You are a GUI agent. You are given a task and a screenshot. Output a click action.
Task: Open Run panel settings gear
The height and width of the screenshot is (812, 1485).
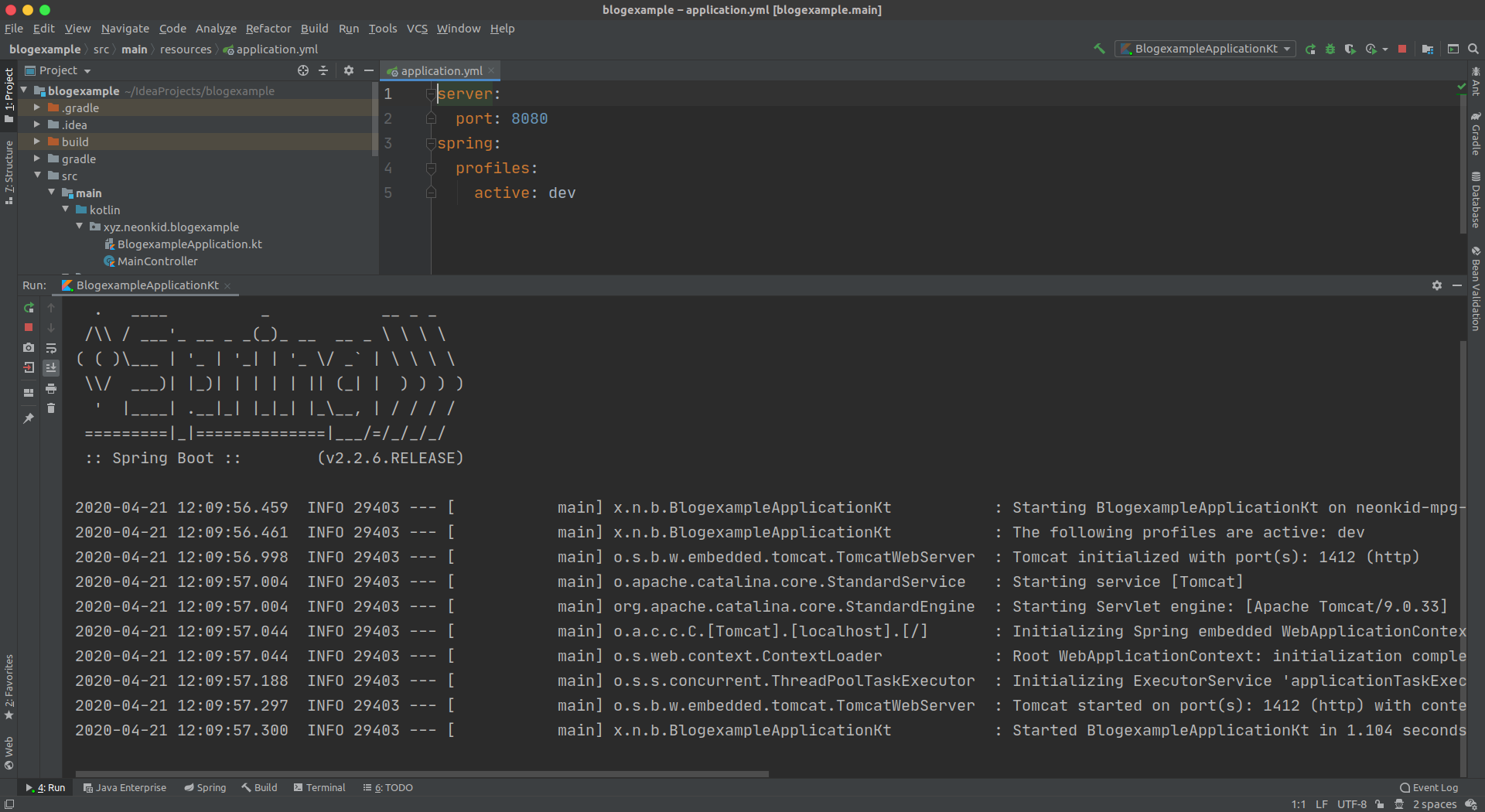[1437, 285]
